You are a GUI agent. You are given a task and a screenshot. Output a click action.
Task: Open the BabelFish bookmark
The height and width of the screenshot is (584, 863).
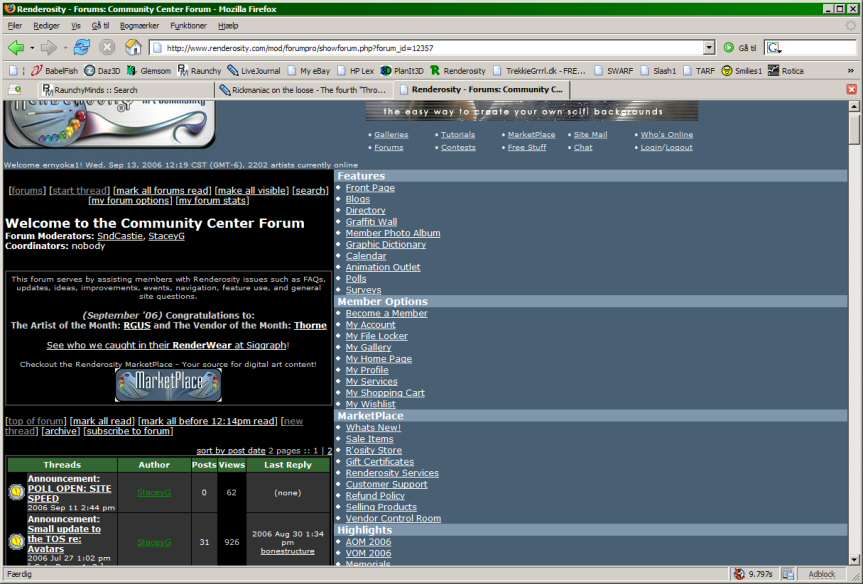click(x=54, y=70)
